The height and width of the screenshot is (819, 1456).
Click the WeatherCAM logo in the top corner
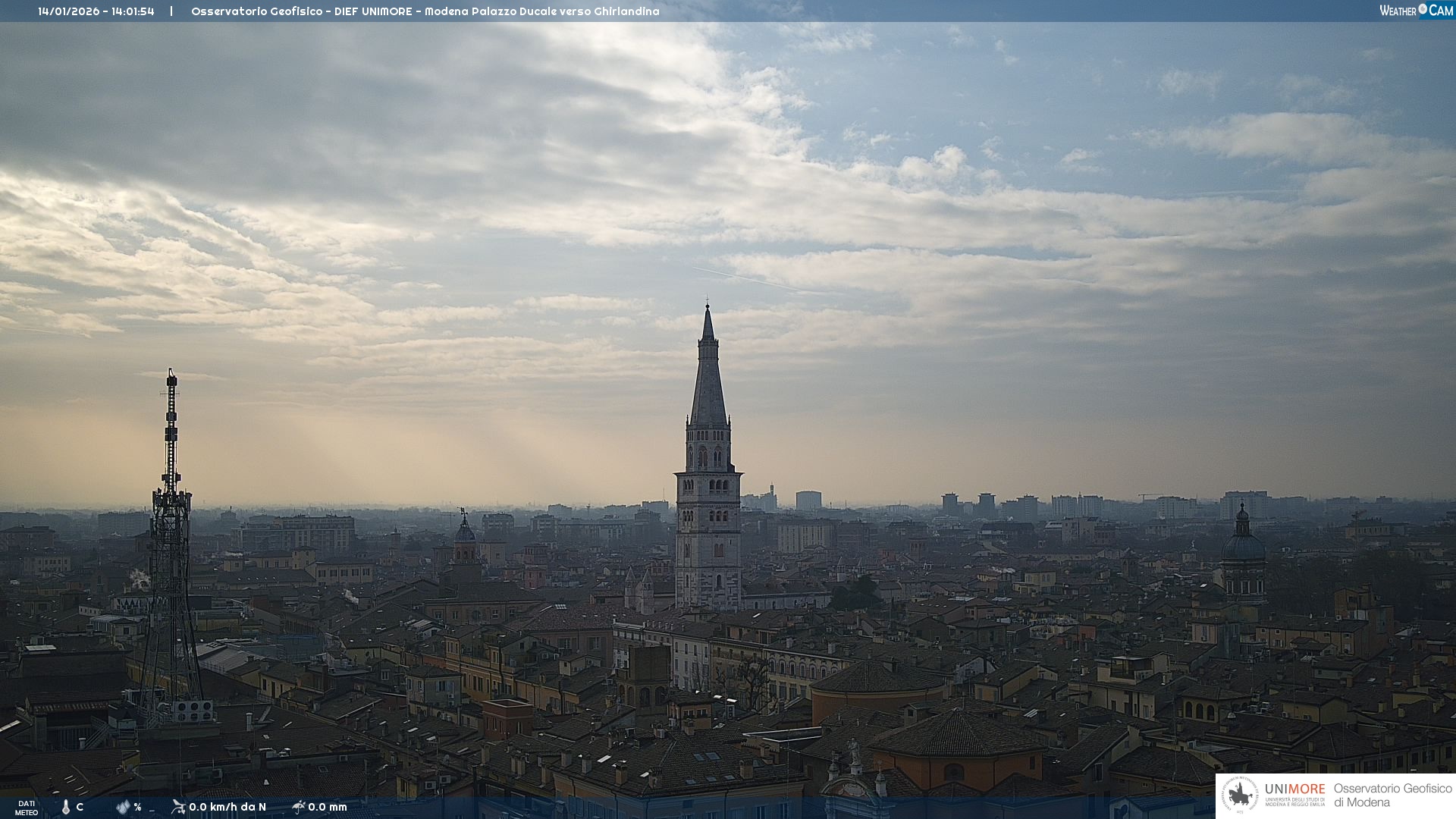(1416, 11)
